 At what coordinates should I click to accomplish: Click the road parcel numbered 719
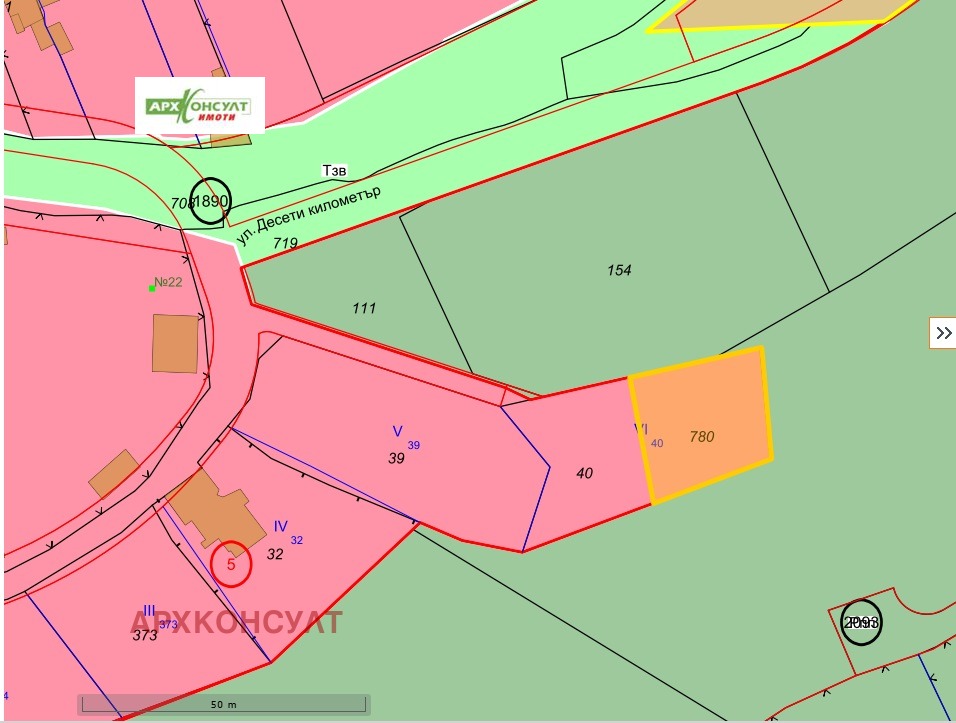pos(285,243)
